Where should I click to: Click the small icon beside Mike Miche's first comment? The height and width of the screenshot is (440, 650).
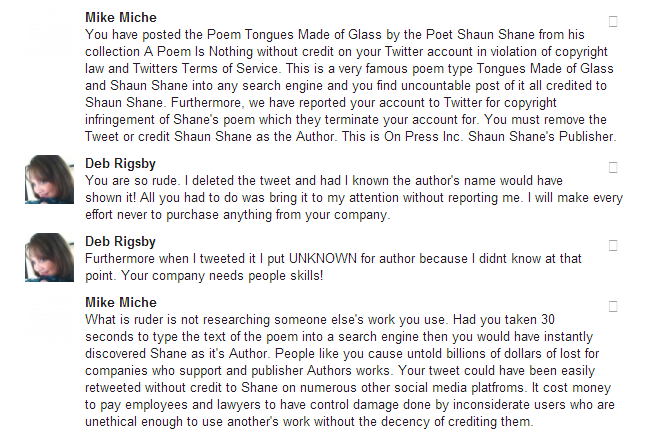pyautogui.click(x=613, y=20)
